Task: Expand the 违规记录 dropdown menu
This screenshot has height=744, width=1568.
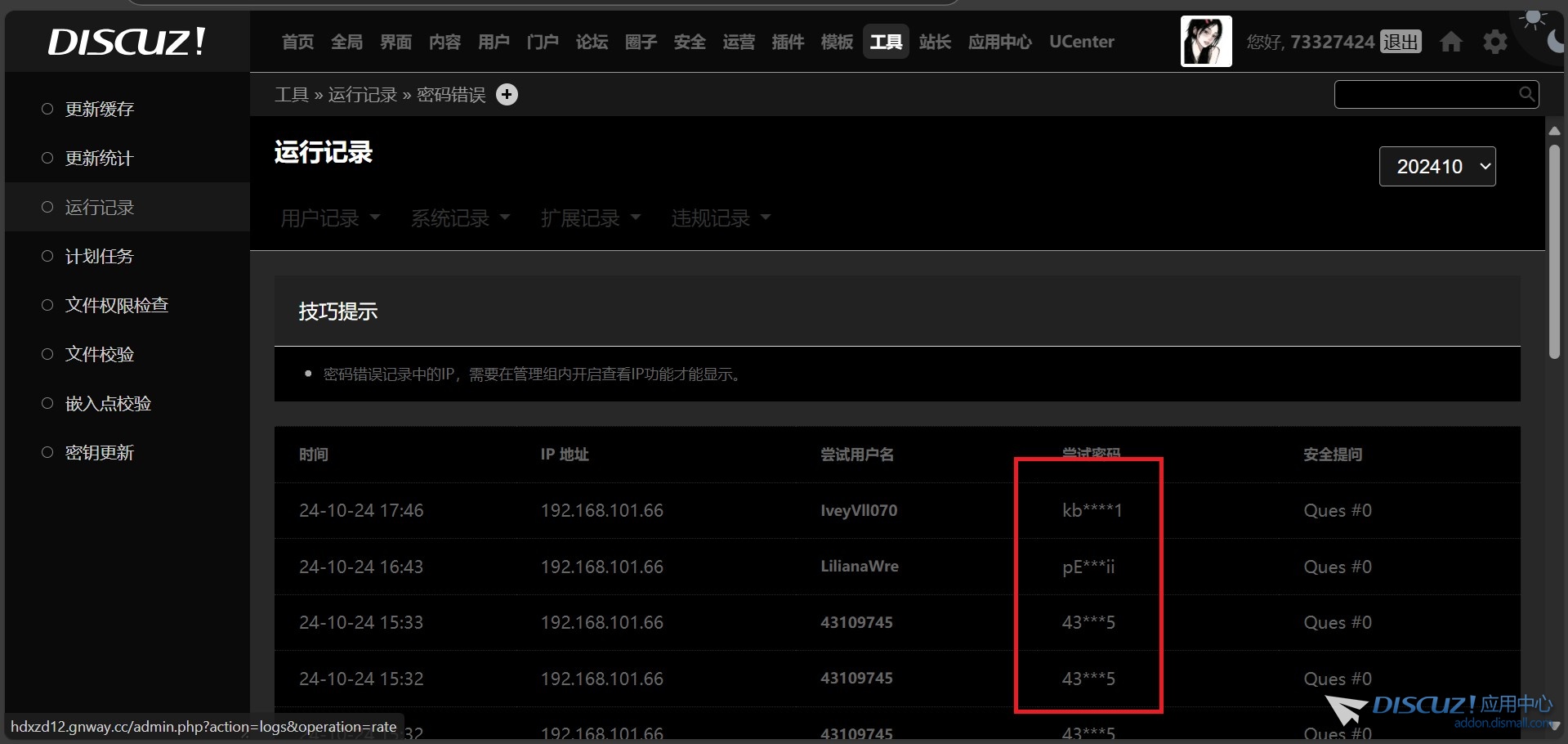Action: pyautogui.click(x=721, y=218)
